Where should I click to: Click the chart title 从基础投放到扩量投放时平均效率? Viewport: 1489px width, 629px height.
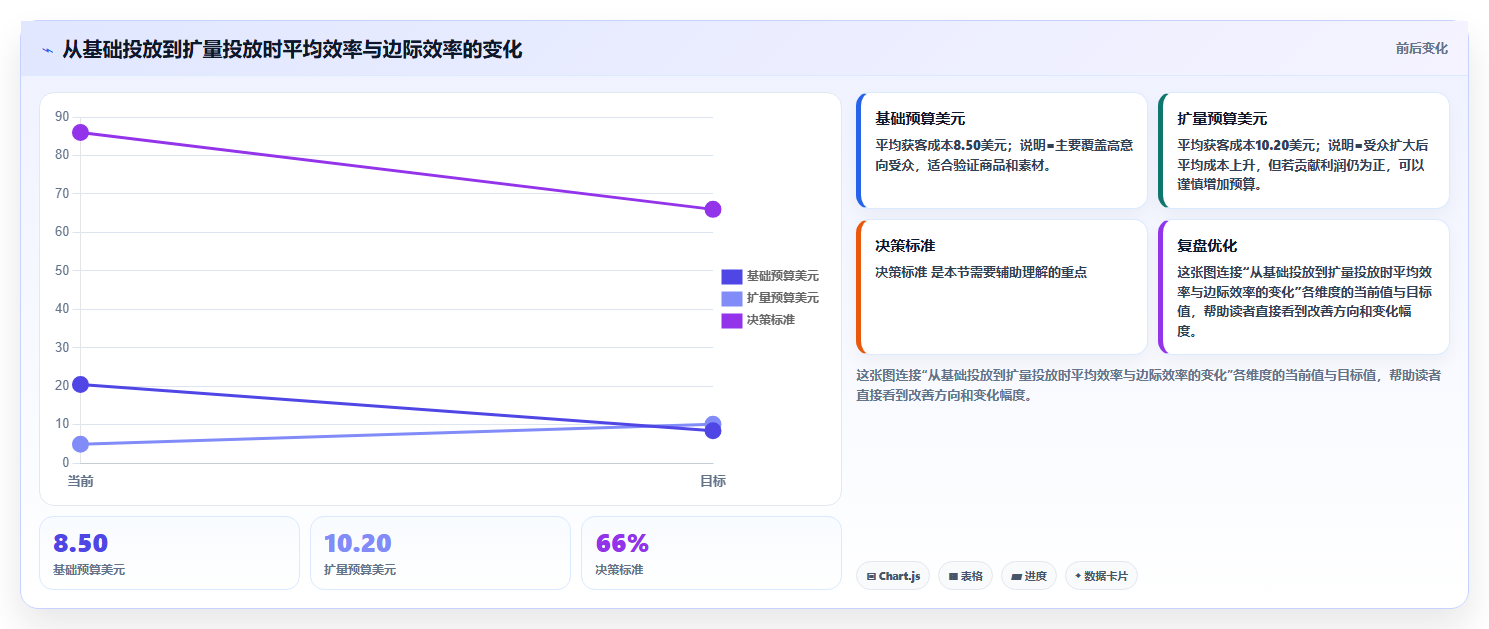pos(292,49)
